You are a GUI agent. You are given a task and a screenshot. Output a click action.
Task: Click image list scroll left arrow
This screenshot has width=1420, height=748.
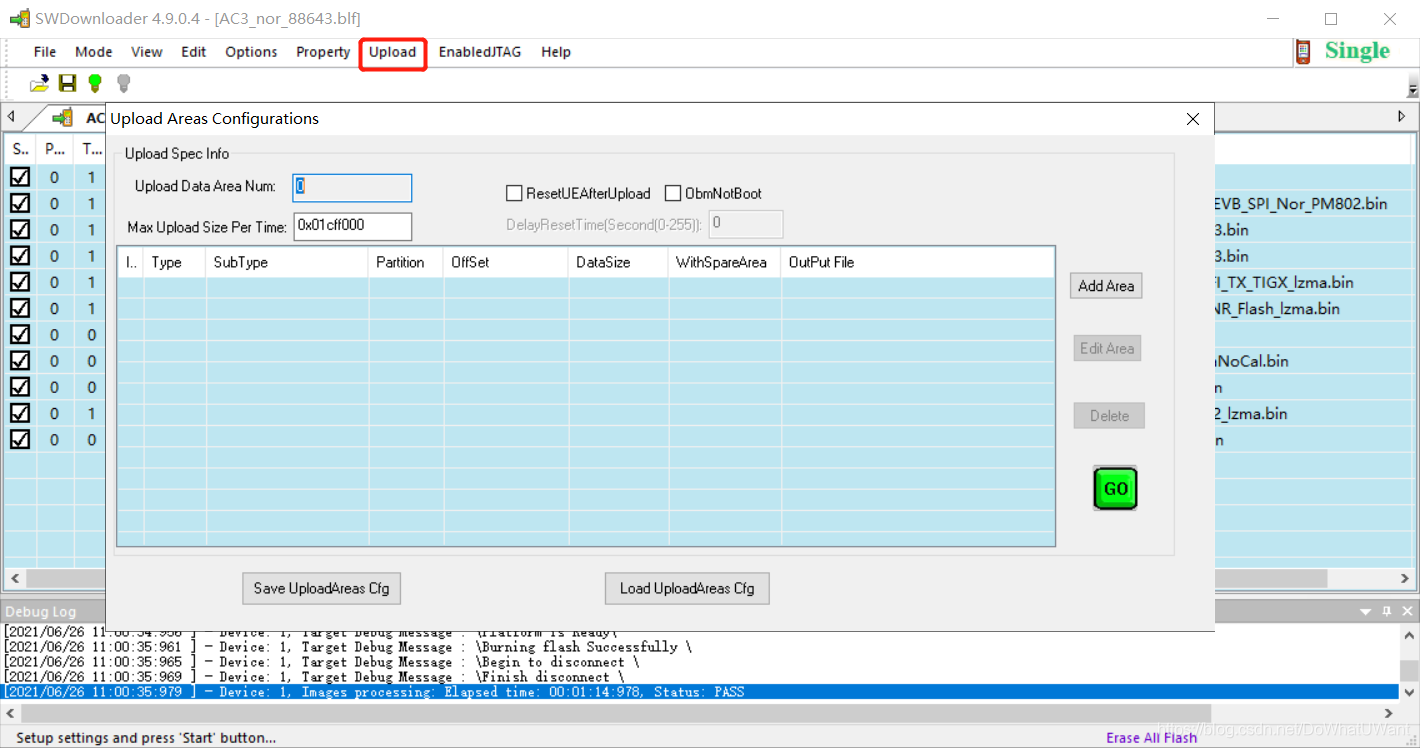click(x=14, y=578)
